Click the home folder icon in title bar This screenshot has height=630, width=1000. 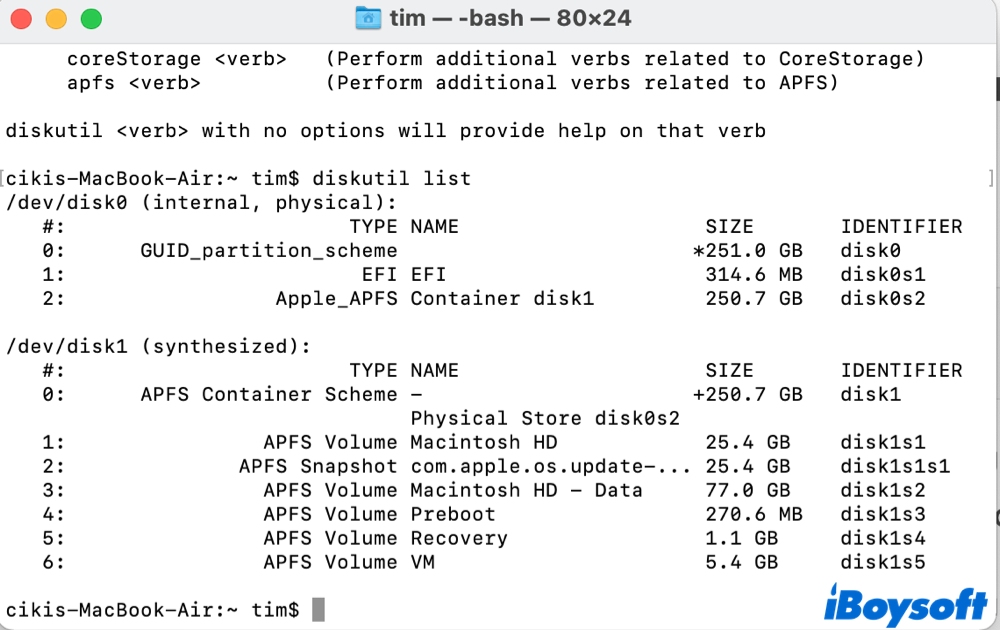[x=369, y=19]
